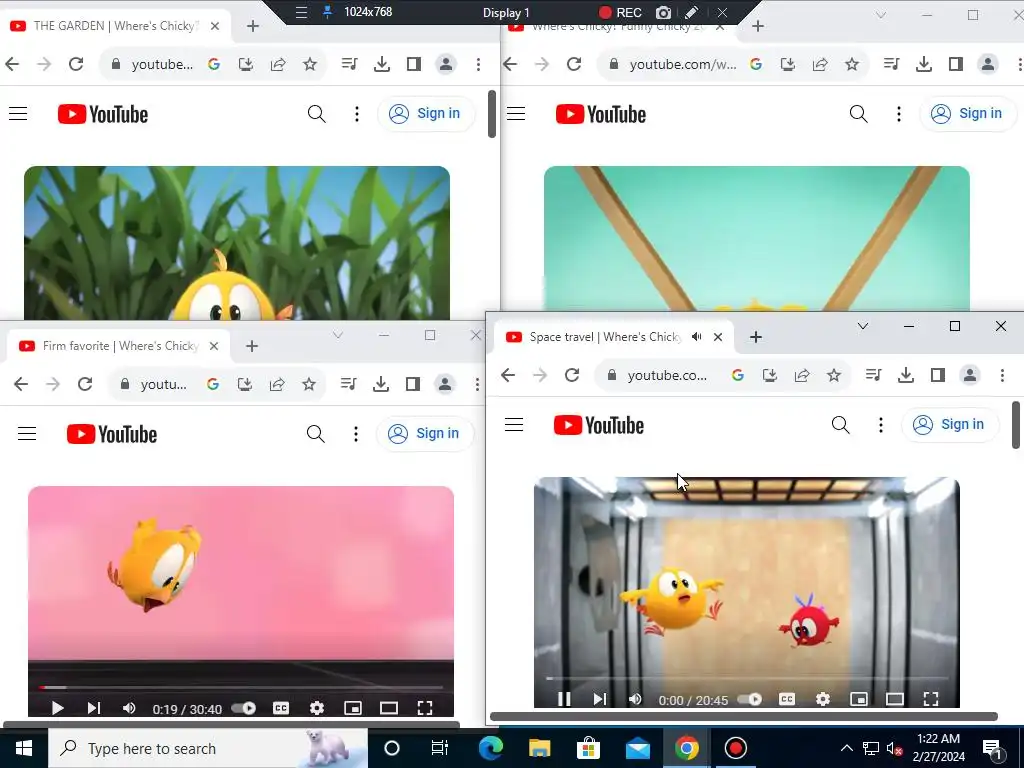The image size is (1024, 768).
Task: Reload page in Space travel window
Action: [x=572, y=375]
